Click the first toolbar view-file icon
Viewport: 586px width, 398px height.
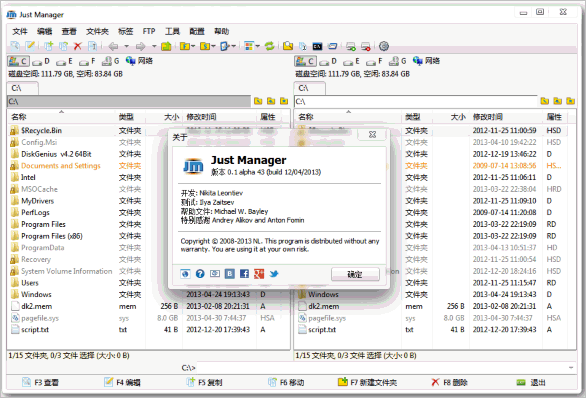tap(15, 46)
